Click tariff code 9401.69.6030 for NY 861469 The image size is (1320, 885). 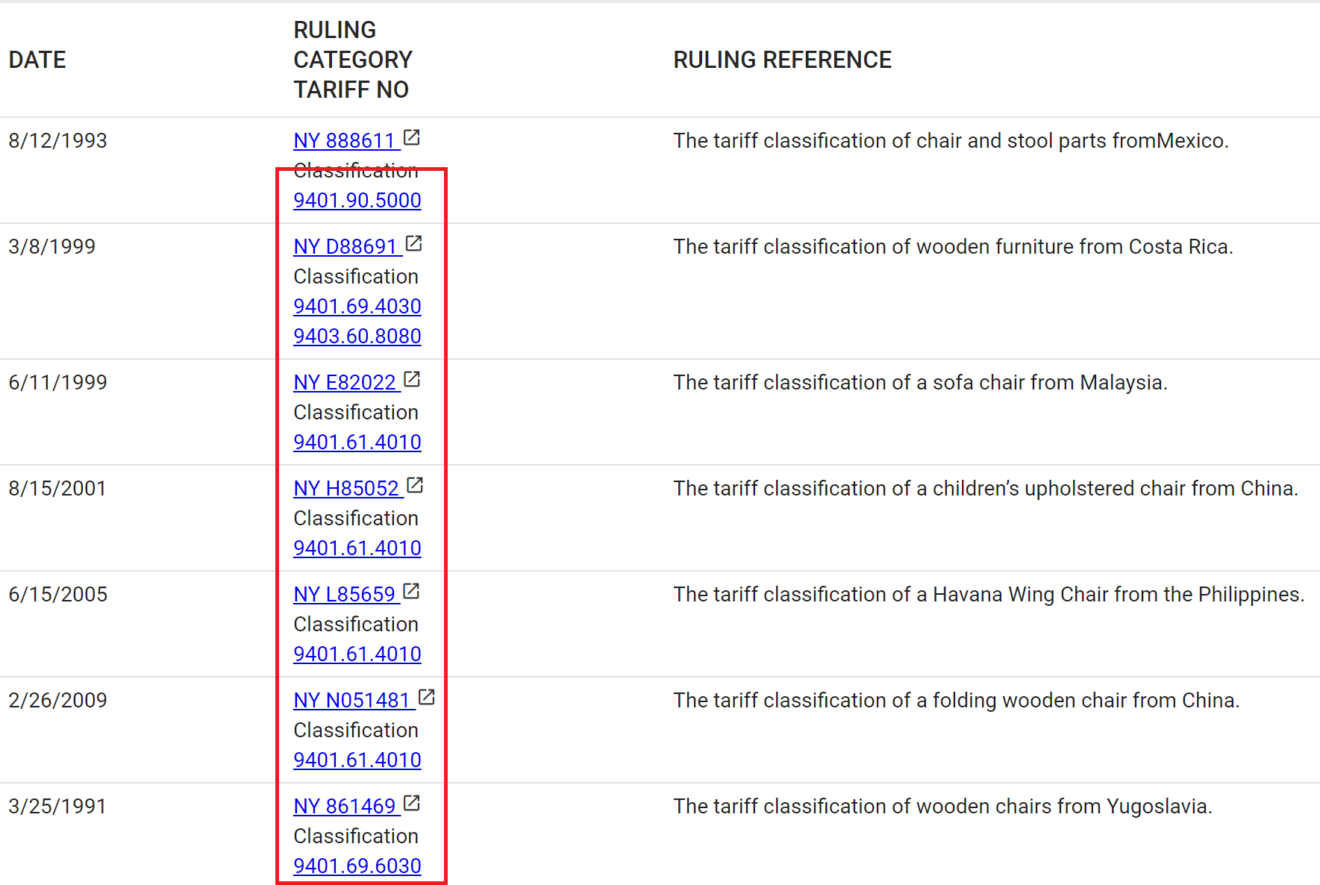(x=357, y=866)
